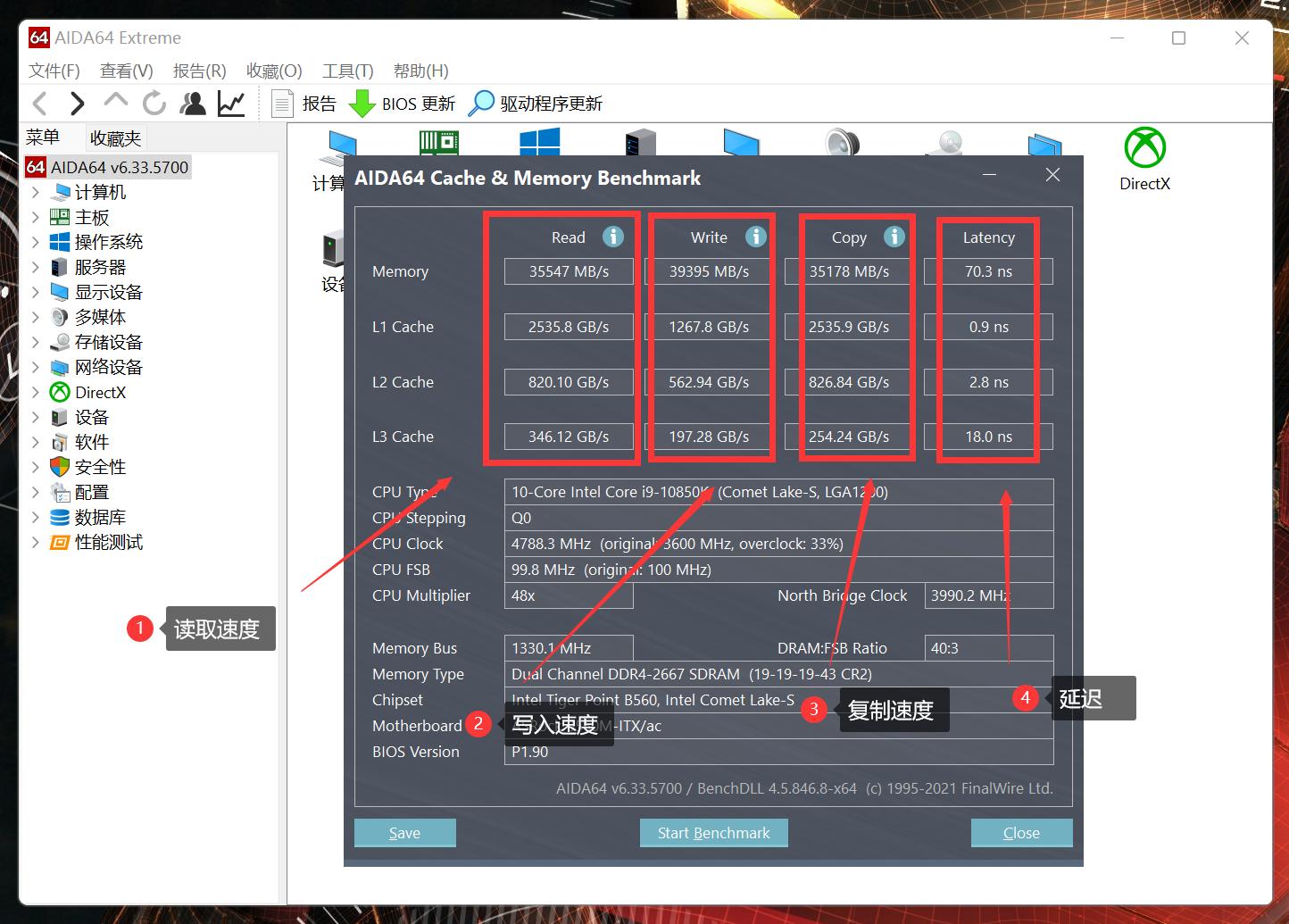This screenshot has width=1289, height=924.
Task: Click the Start Benchmark button
Action: (713, 832)
